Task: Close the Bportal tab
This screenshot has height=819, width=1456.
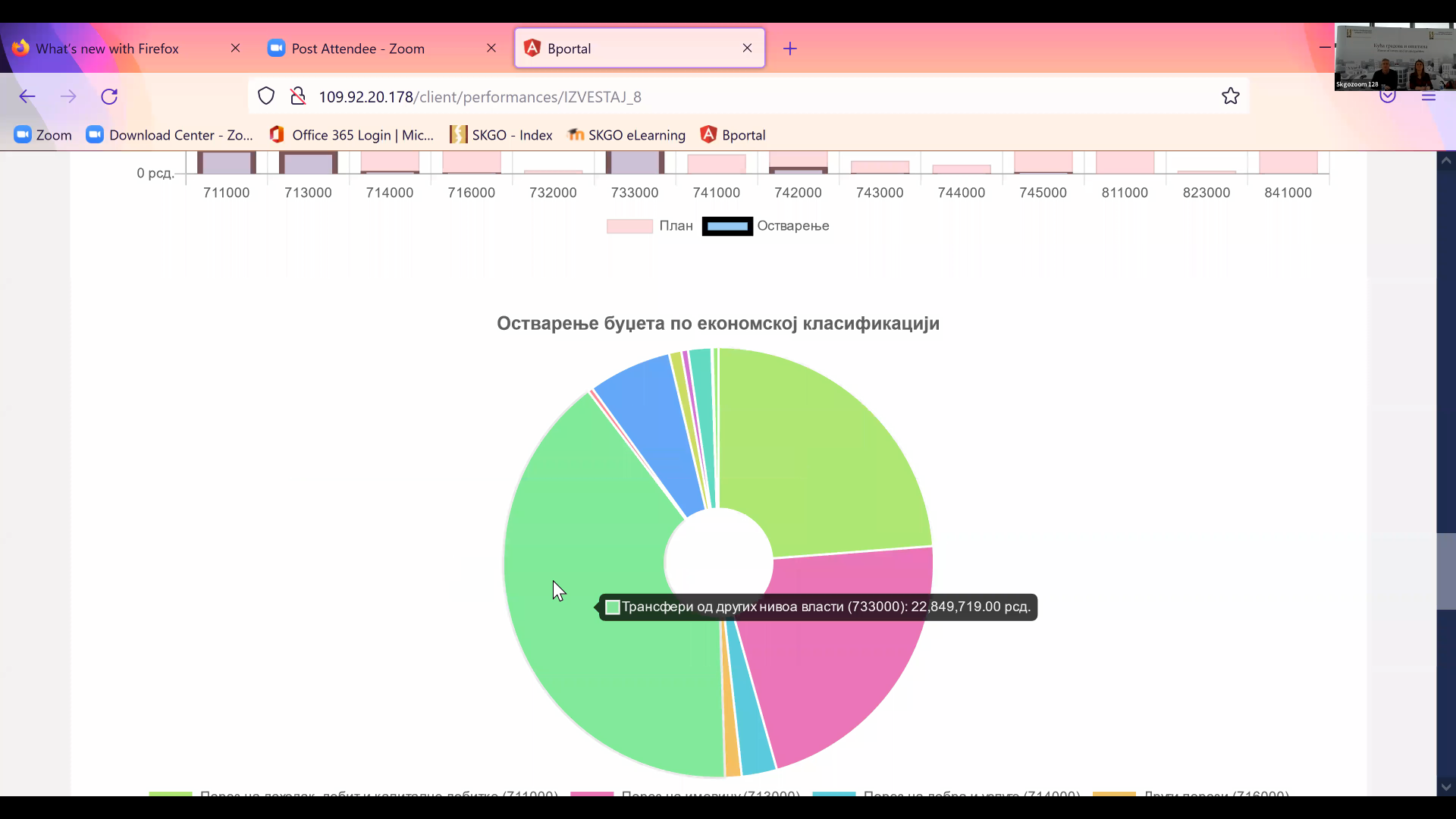Action: (x=747, y=48)
